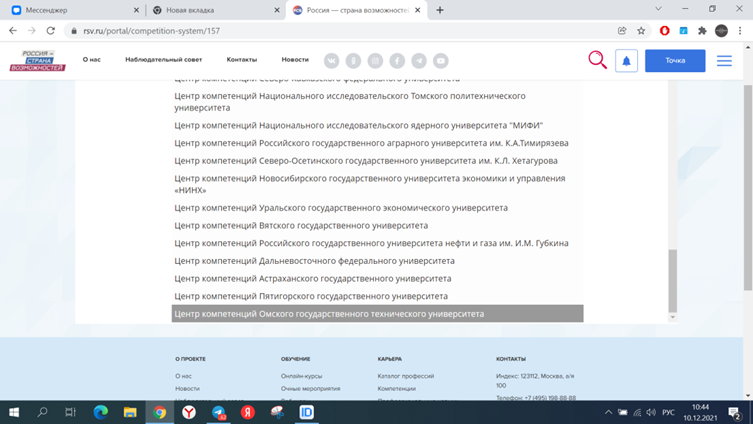Open notifications via the bell icon

point(626,61)
